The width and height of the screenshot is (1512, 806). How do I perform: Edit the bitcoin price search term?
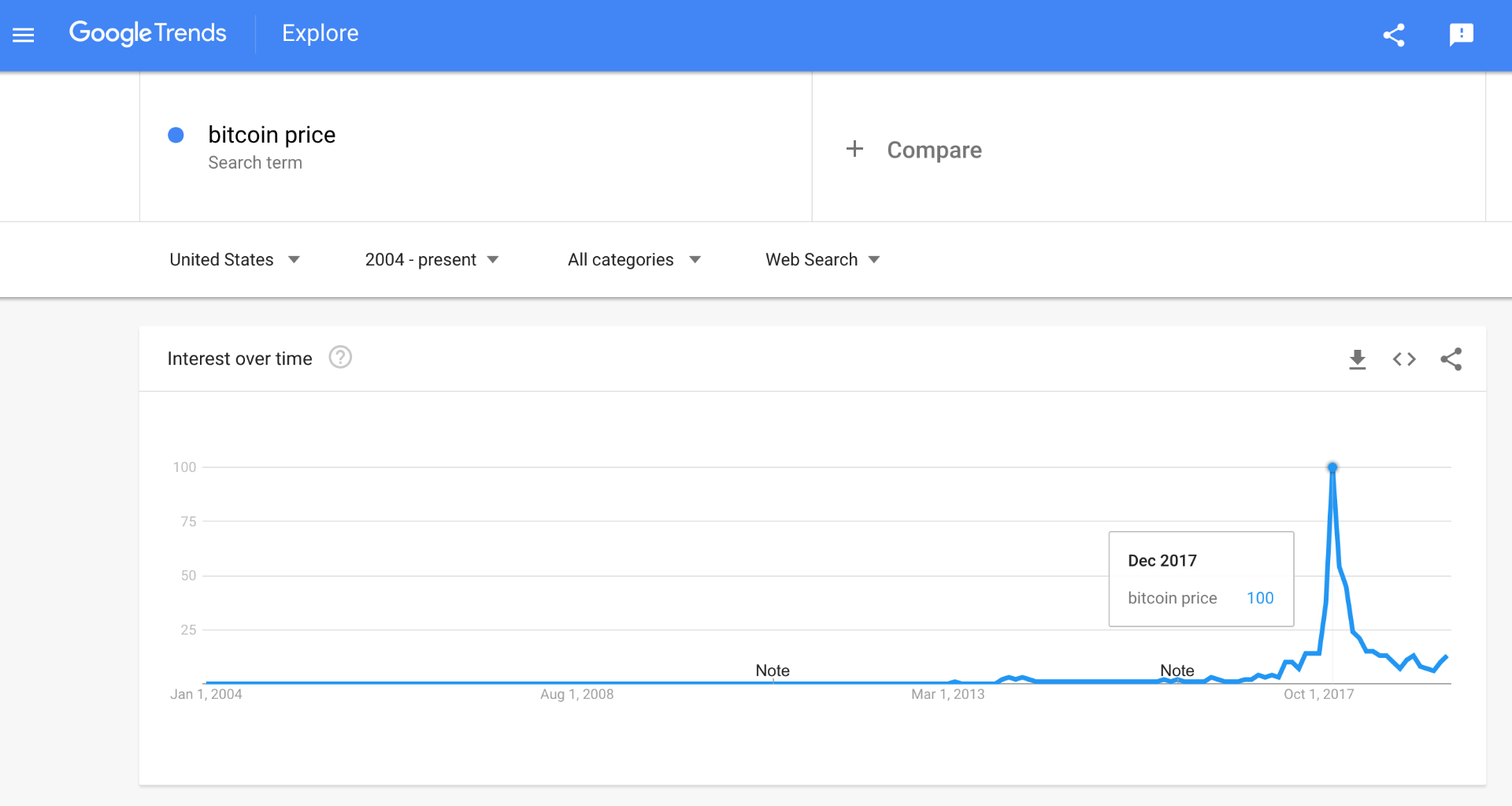point(272,135)
